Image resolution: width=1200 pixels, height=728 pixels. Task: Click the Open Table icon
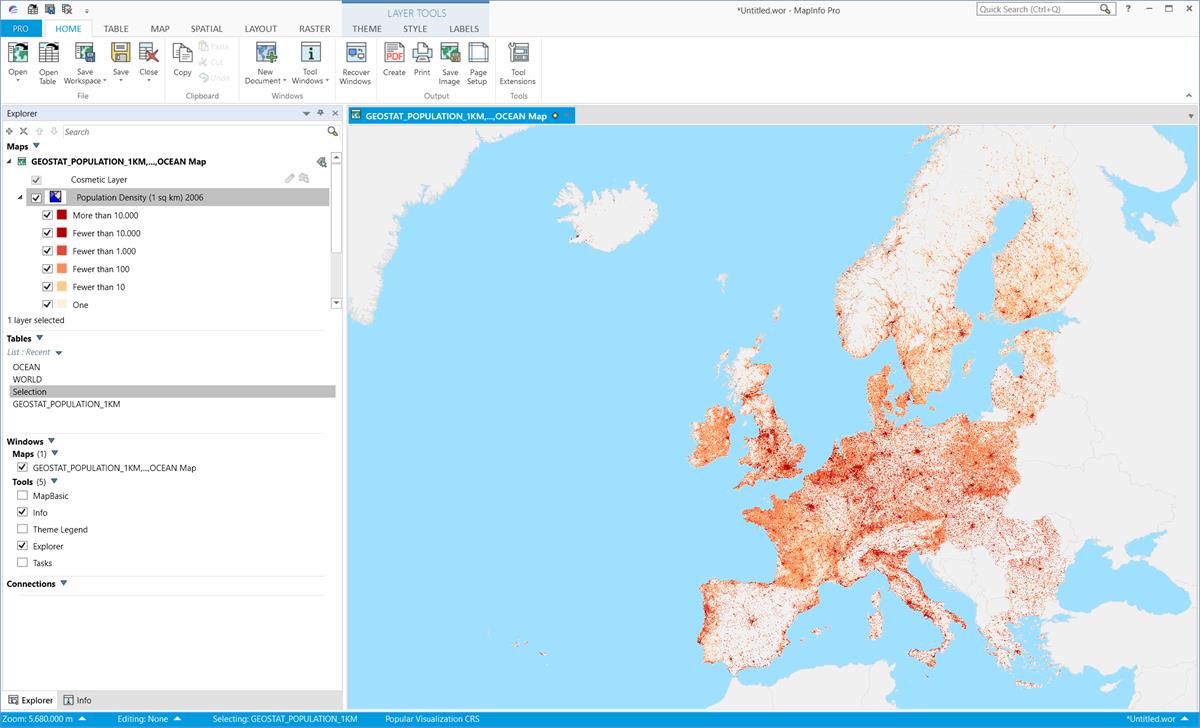pos(48,62)
